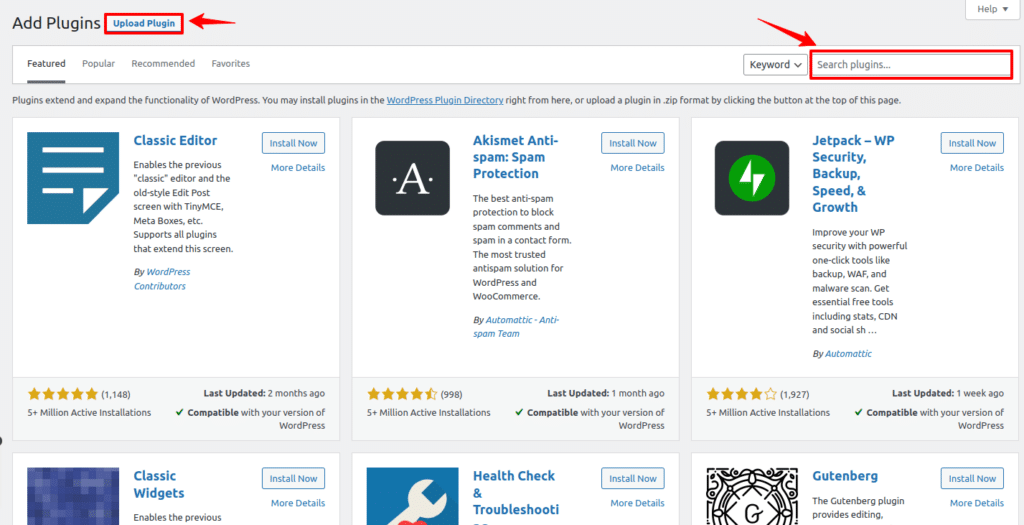Open the Keyword search type dropdown

coord(775,65)
